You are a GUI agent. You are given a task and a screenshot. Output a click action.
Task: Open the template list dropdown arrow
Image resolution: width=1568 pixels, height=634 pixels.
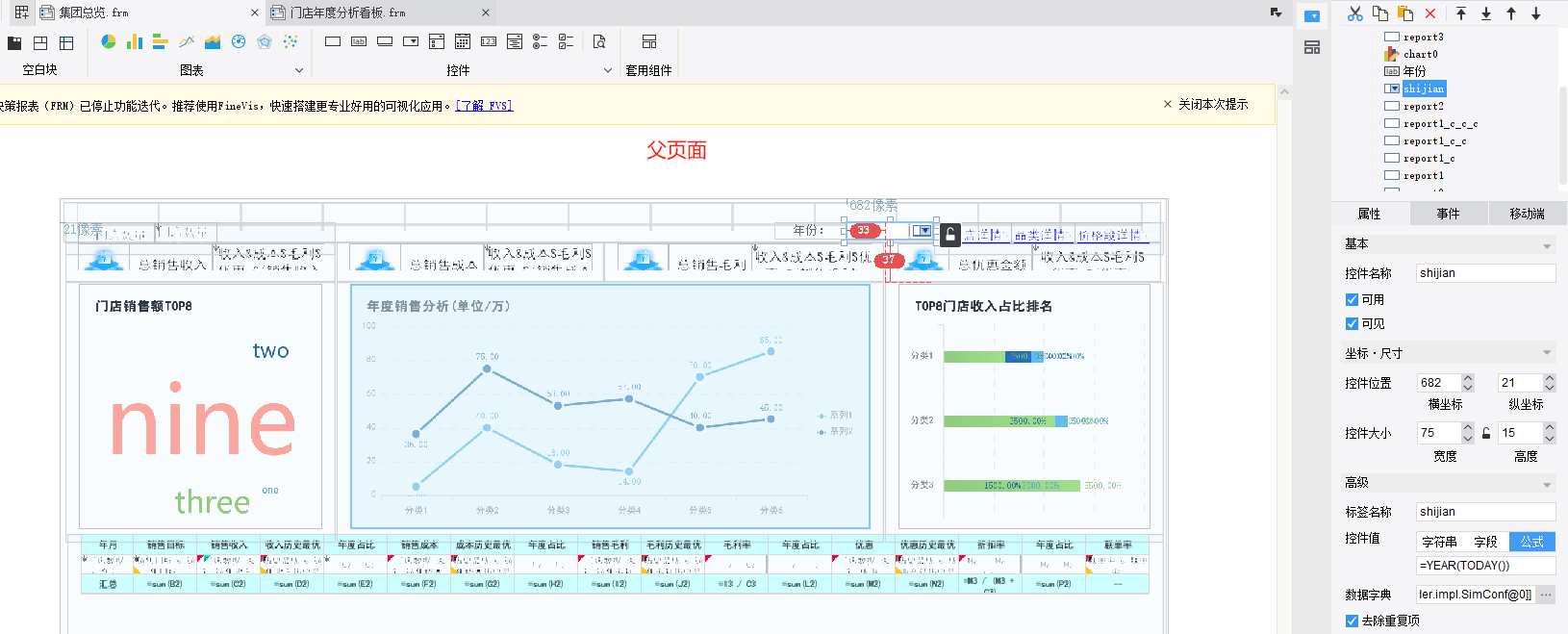point(1277,13)
